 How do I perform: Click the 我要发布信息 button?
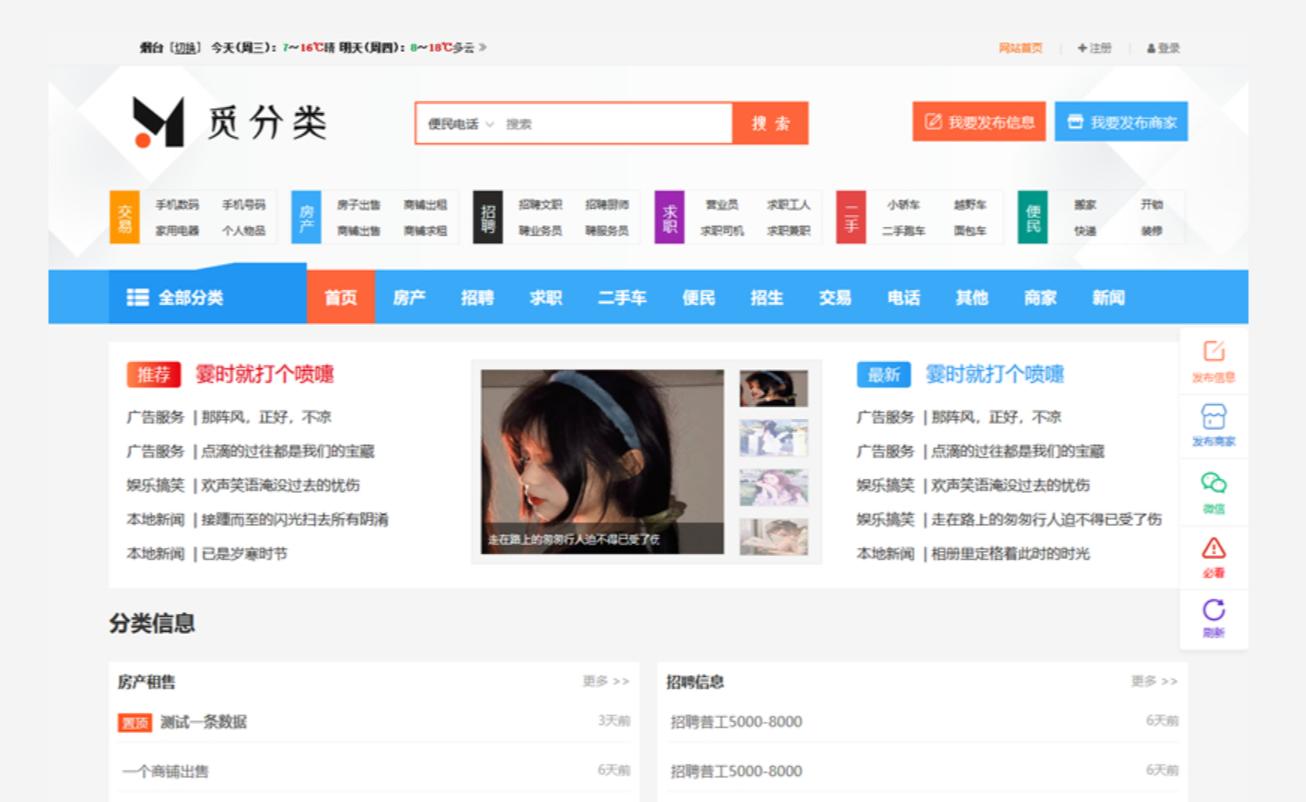(979, 122)
